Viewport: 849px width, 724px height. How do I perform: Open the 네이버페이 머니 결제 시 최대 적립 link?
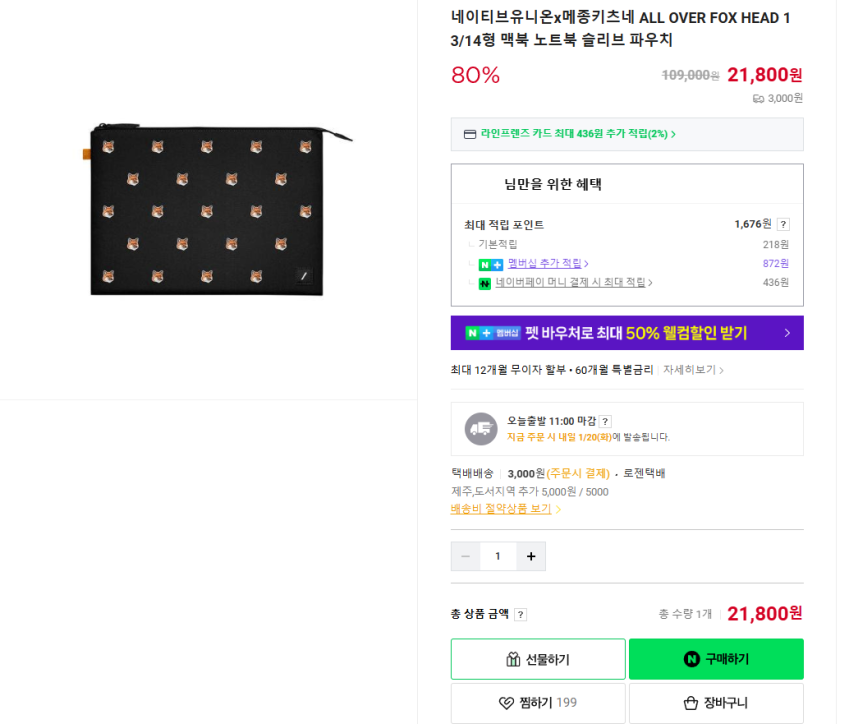(x=572, y=283)
